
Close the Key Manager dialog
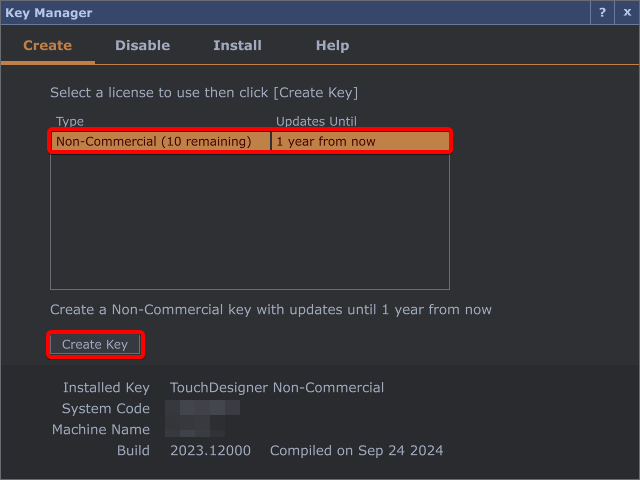point(627,12)
